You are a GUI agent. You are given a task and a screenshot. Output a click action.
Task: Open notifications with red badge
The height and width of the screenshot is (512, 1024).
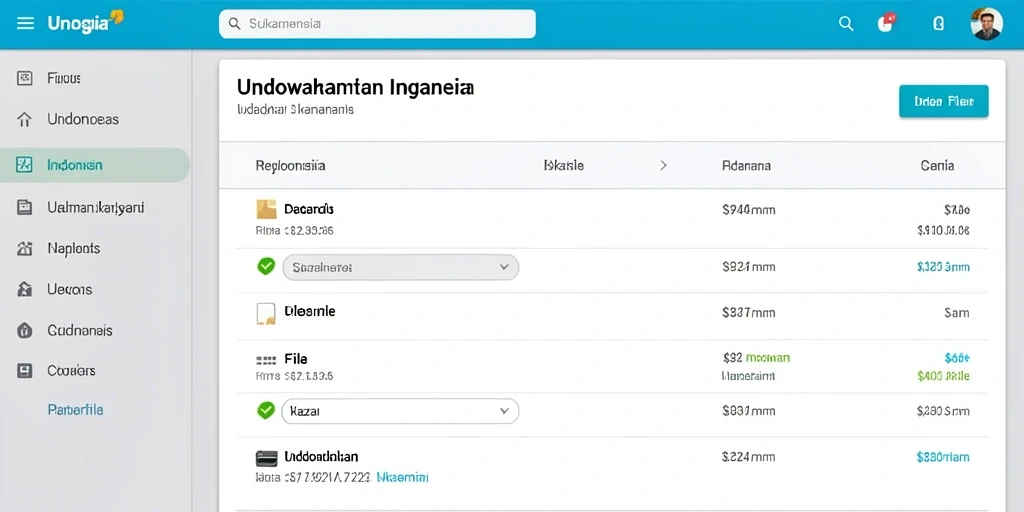point(886,24)
